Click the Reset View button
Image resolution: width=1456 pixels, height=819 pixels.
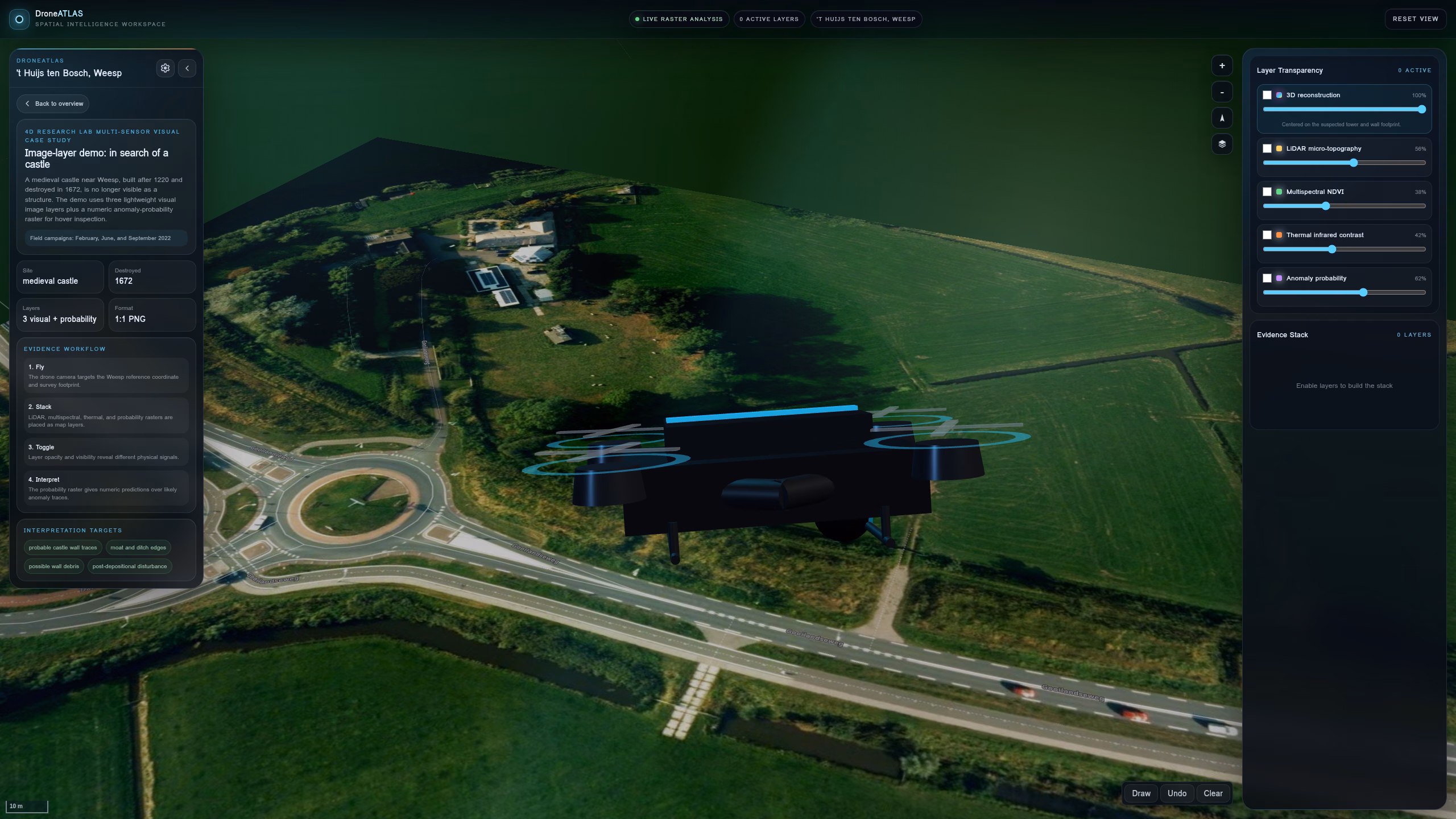(1415, 19)
